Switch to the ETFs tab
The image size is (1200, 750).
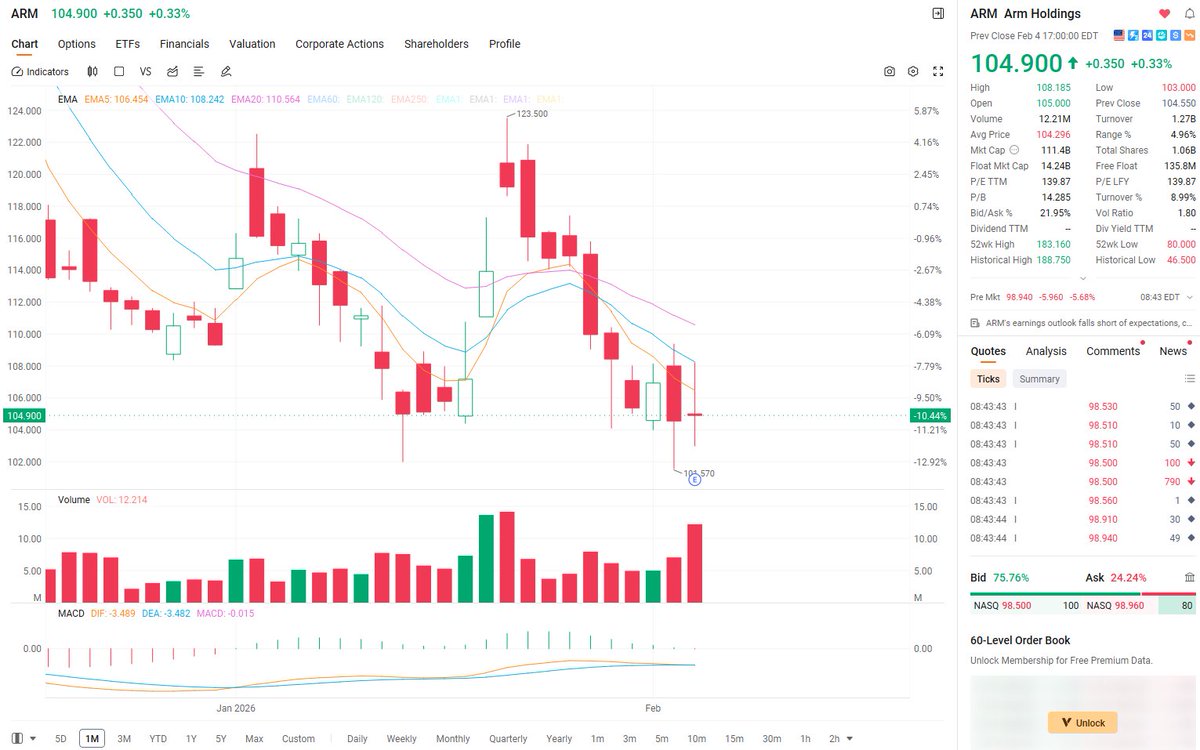128,44
